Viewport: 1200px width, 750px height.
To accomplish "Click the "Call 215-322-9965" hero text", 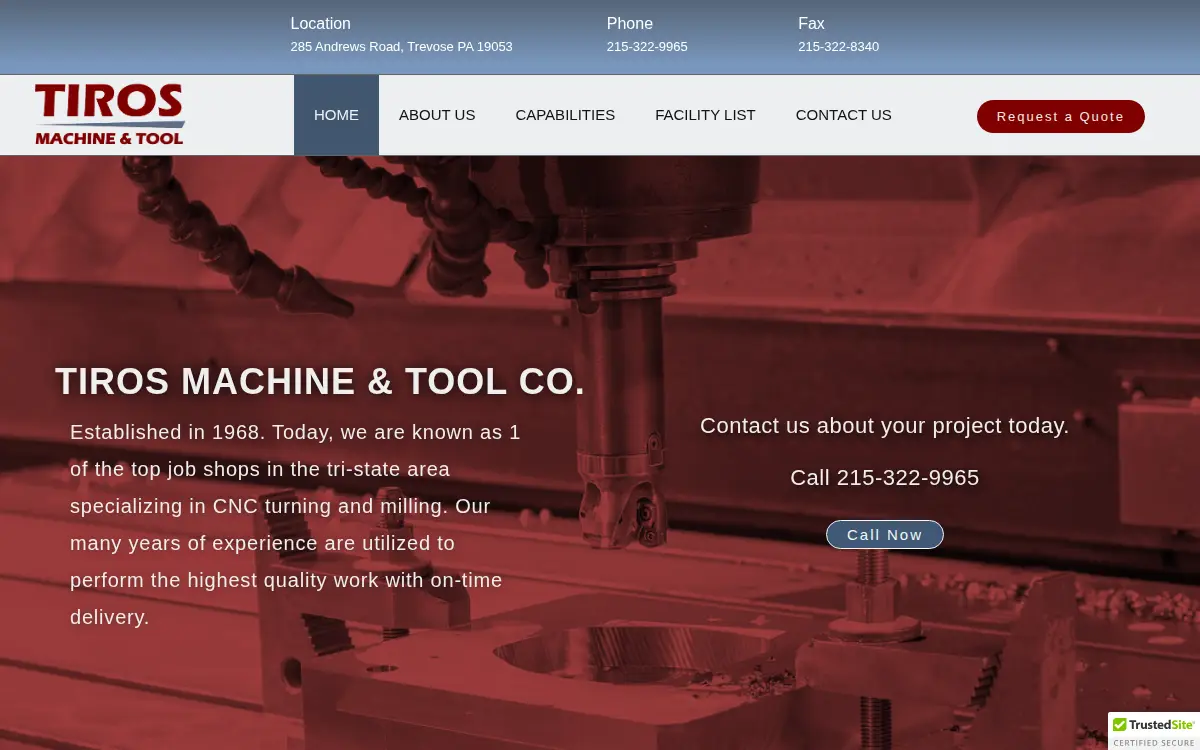I will [884, 478].
